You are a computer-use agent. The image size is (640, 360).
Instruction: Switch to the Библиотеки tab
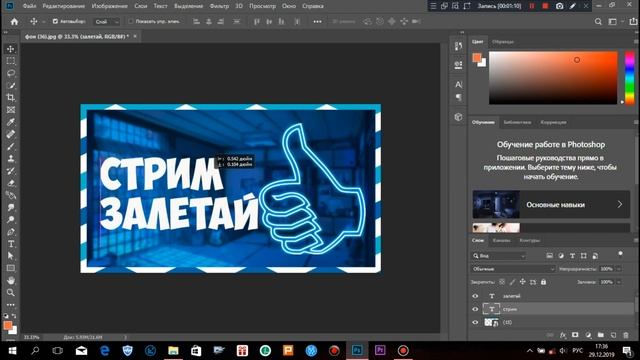tap(517, 122)
